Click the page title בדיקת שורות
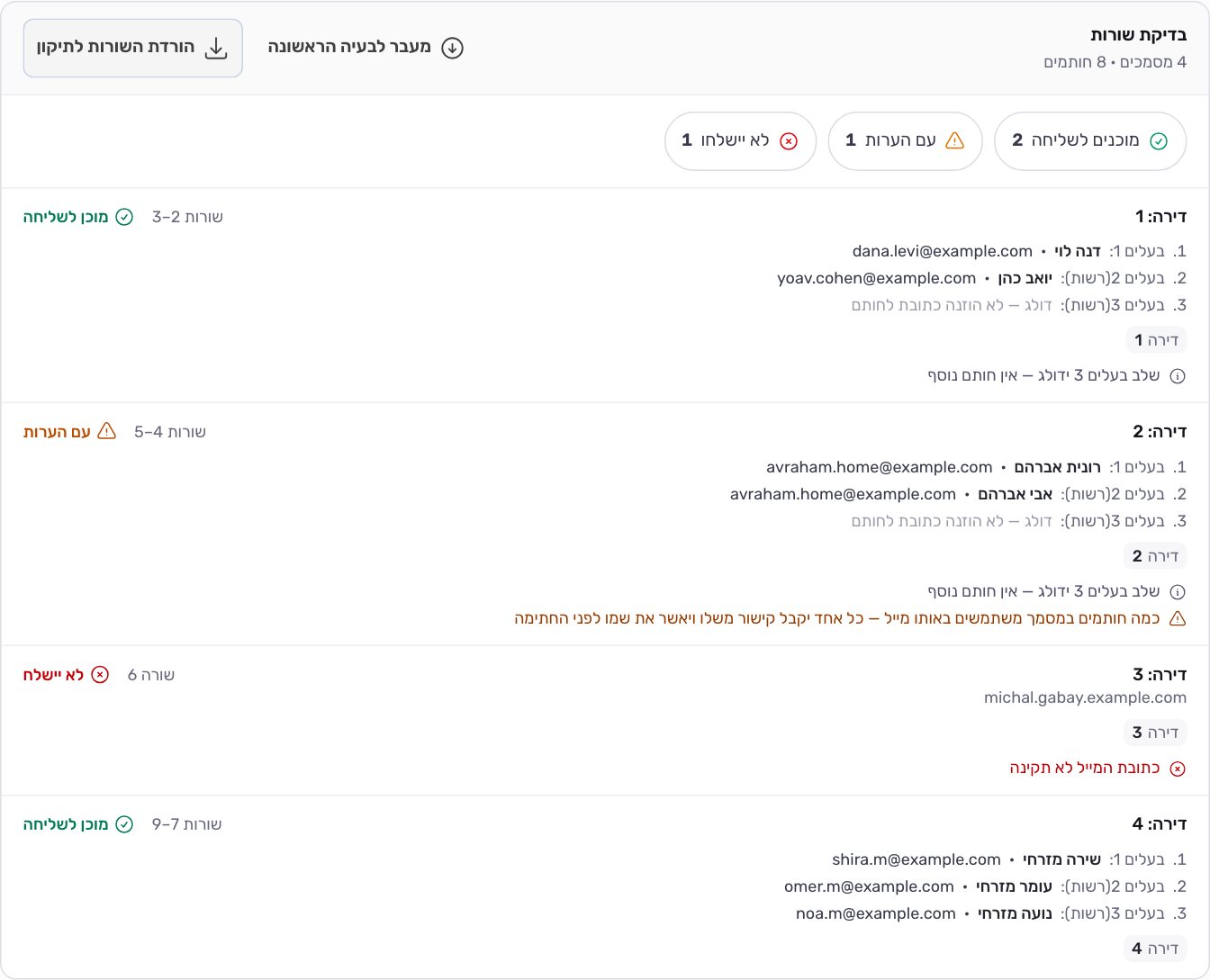The width and height of the screenshot is (1210, 980). coord(1139,35)
